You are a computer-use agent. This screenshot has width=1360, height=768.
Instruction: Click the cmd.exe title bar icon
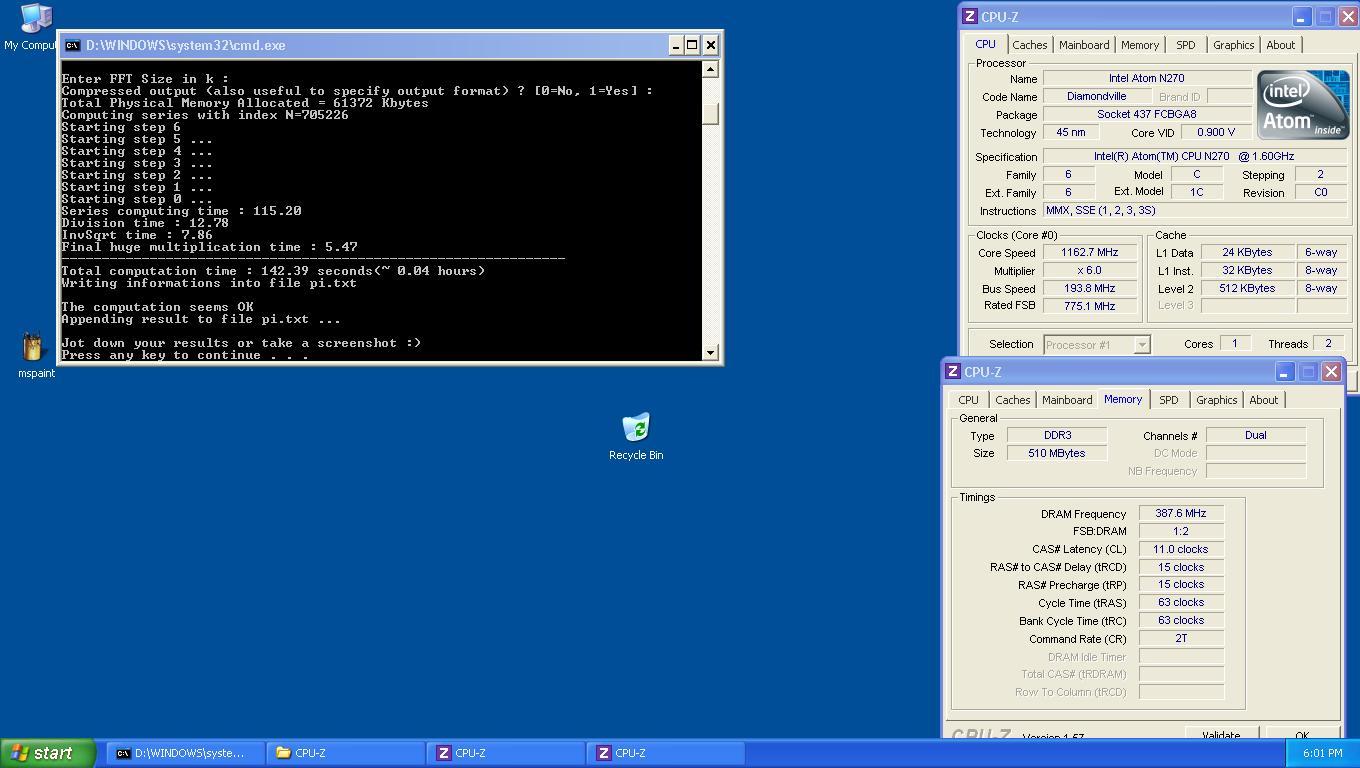72,45
